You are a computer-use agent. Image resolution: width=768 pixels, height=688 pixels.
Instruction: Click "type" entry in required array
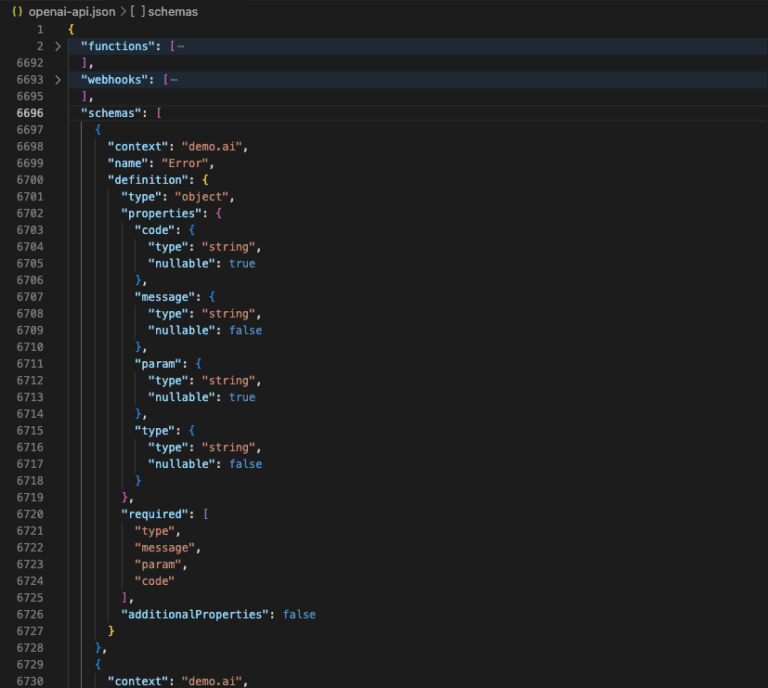pos(155,531)
